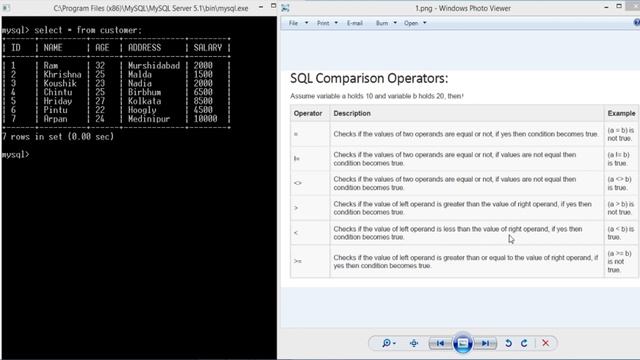Click the Operator column header in image
This screenshot has height=360, width=640.
[x=308, y=113]
